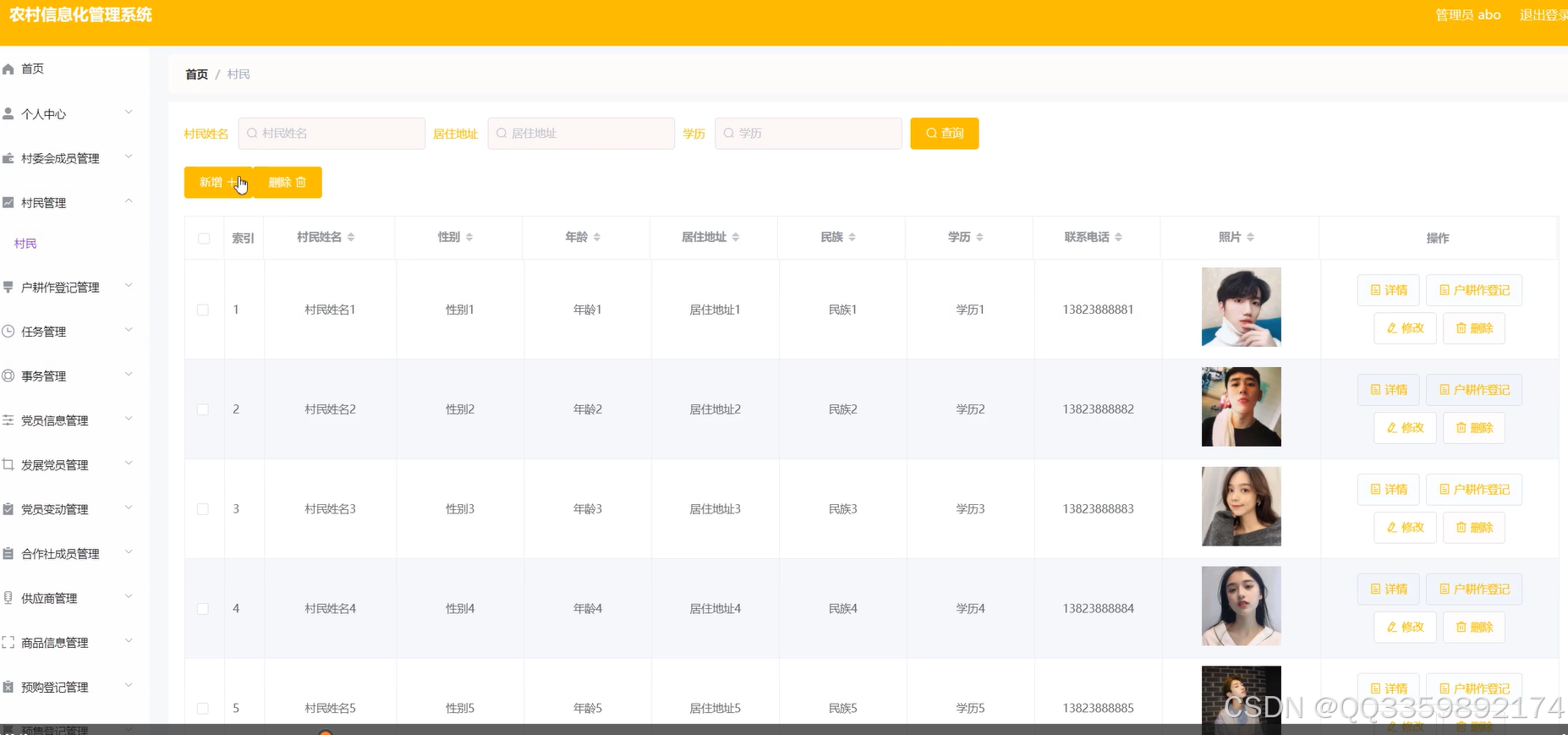Image resolution: width=1568 pixels, height=735 pixels.
Task: Click 删除 for 村民姓名4
Action: [1474, 627]
